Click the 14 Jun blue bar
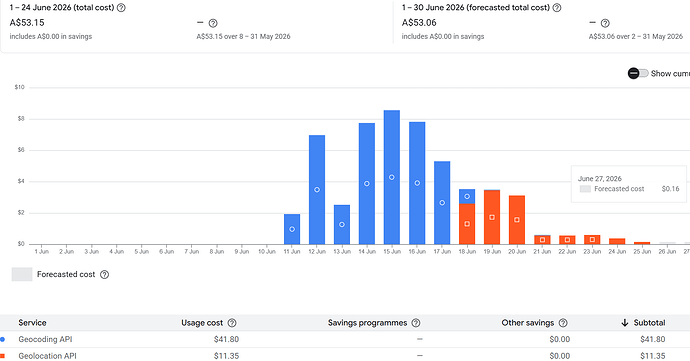 pos(367,184)
